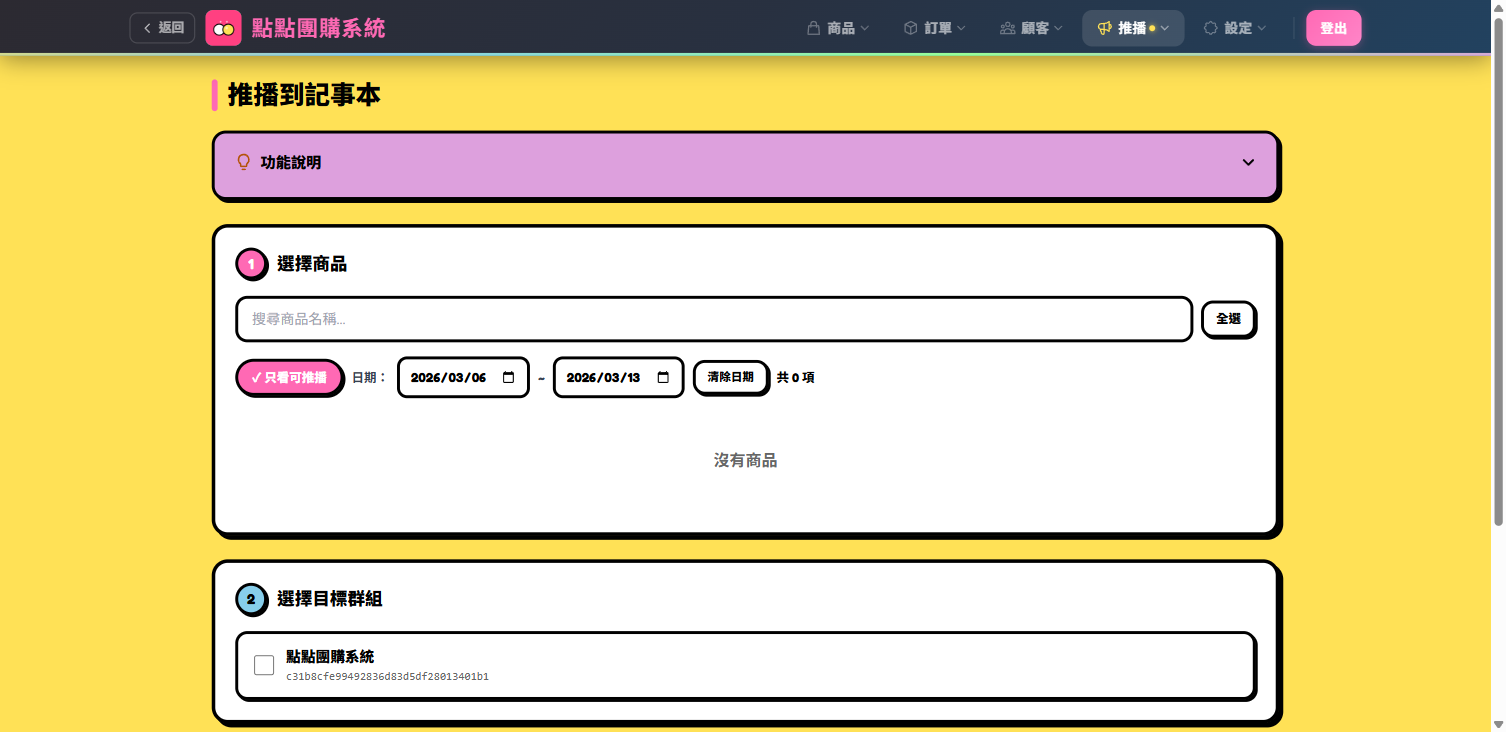Check the 點點團購系統 target group checkbox
Image resolution: width=1506 pixels, height=732 pixels.
[264, 665]
